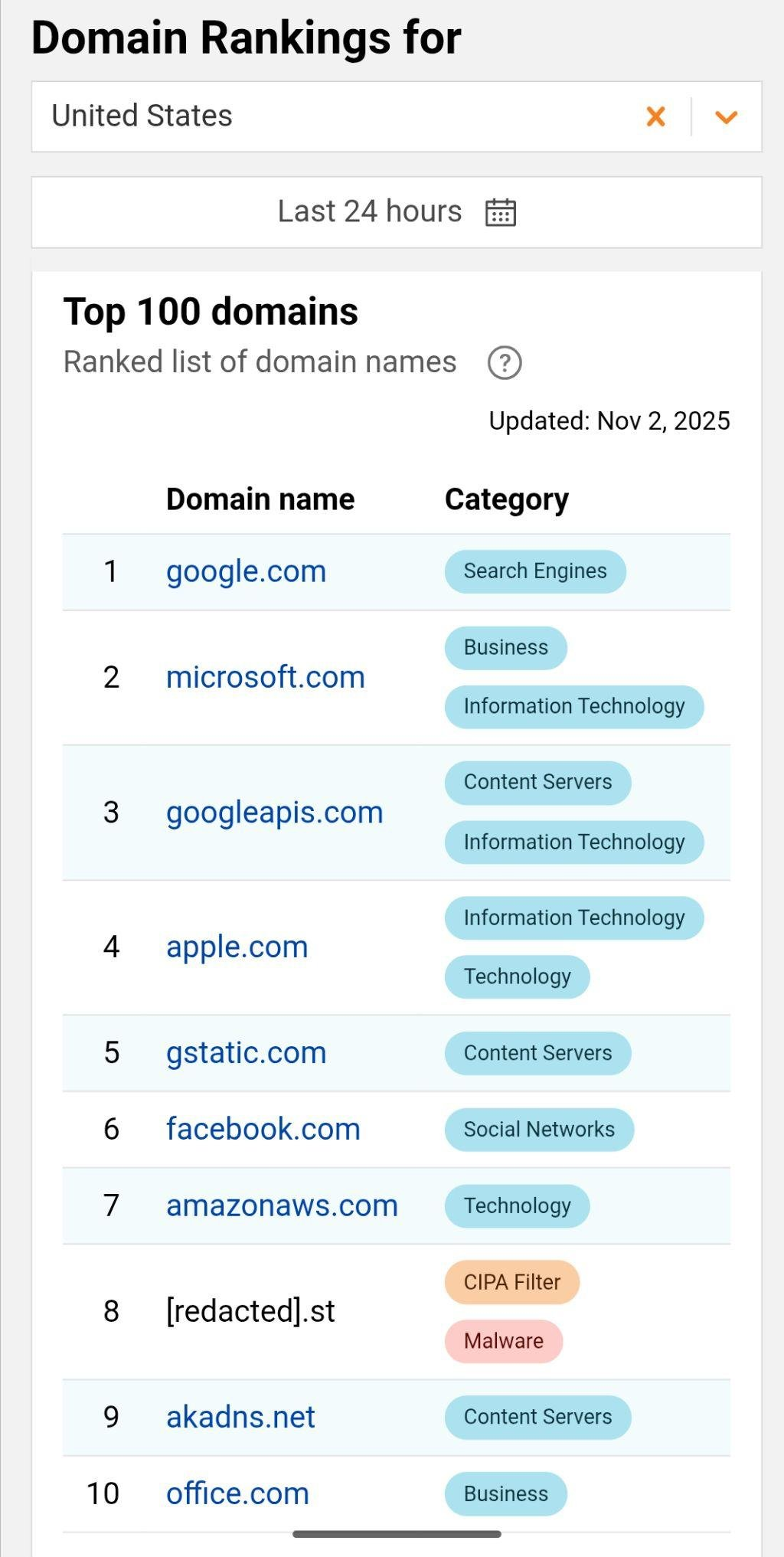Click the CIPA Filter orange tag

(511, 1282)
